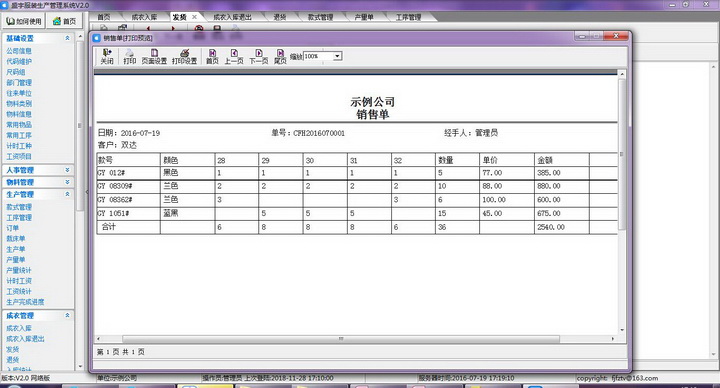Screen dimensions: 720x388
Task: Open 页面设置 page setup from preview toolbar
Action: point(154,56)
